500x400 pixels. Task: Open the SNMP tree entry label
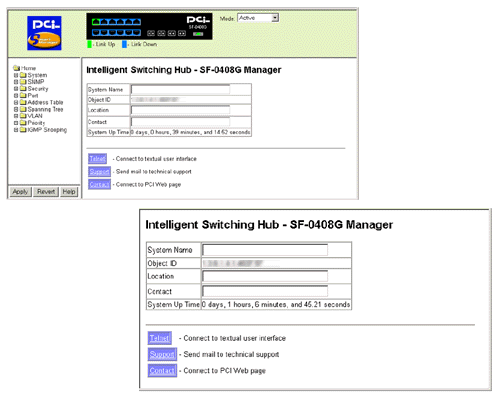click(x=36, y=82)
